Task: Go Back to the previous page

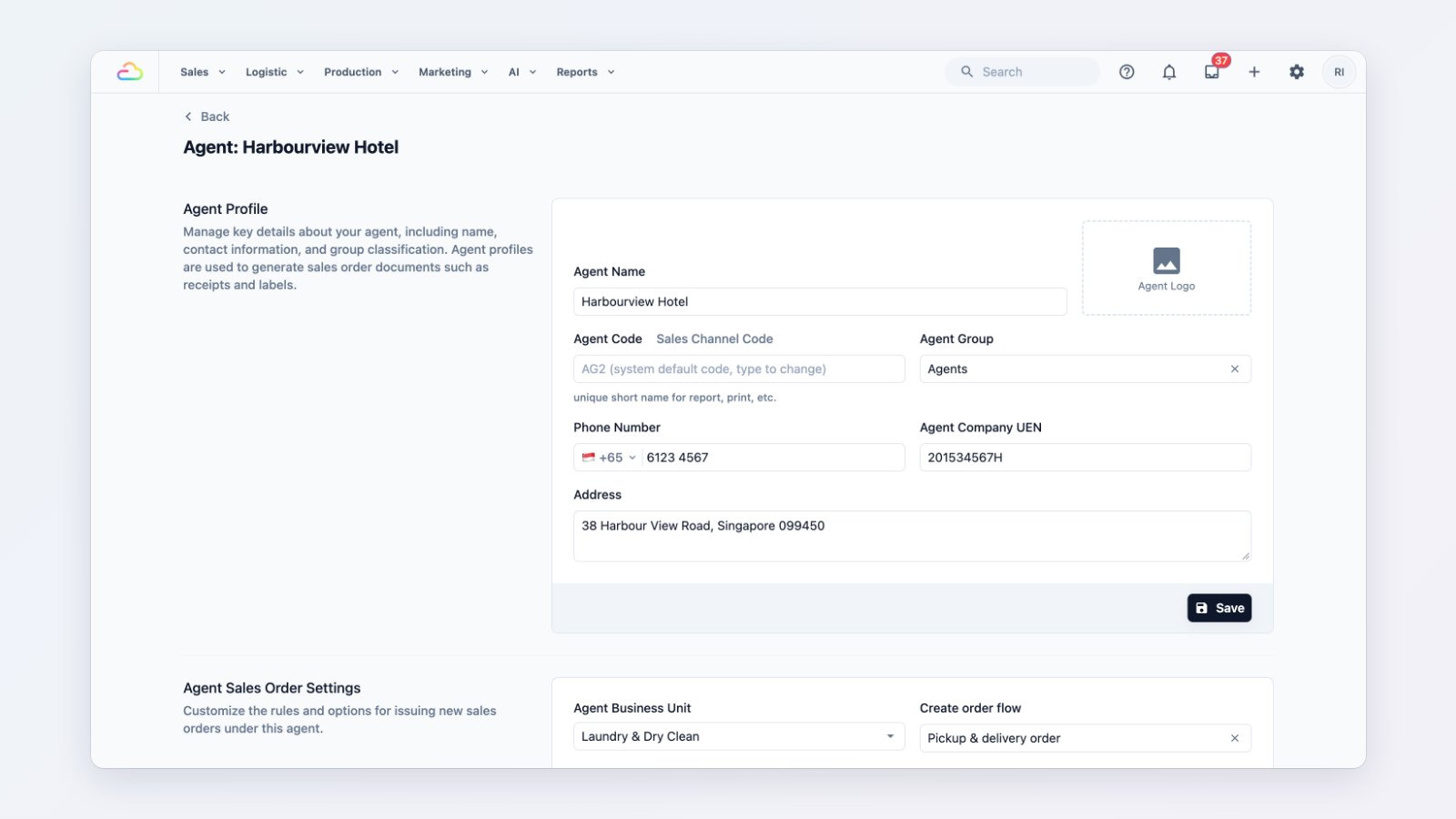Action: tap(207, 116)
